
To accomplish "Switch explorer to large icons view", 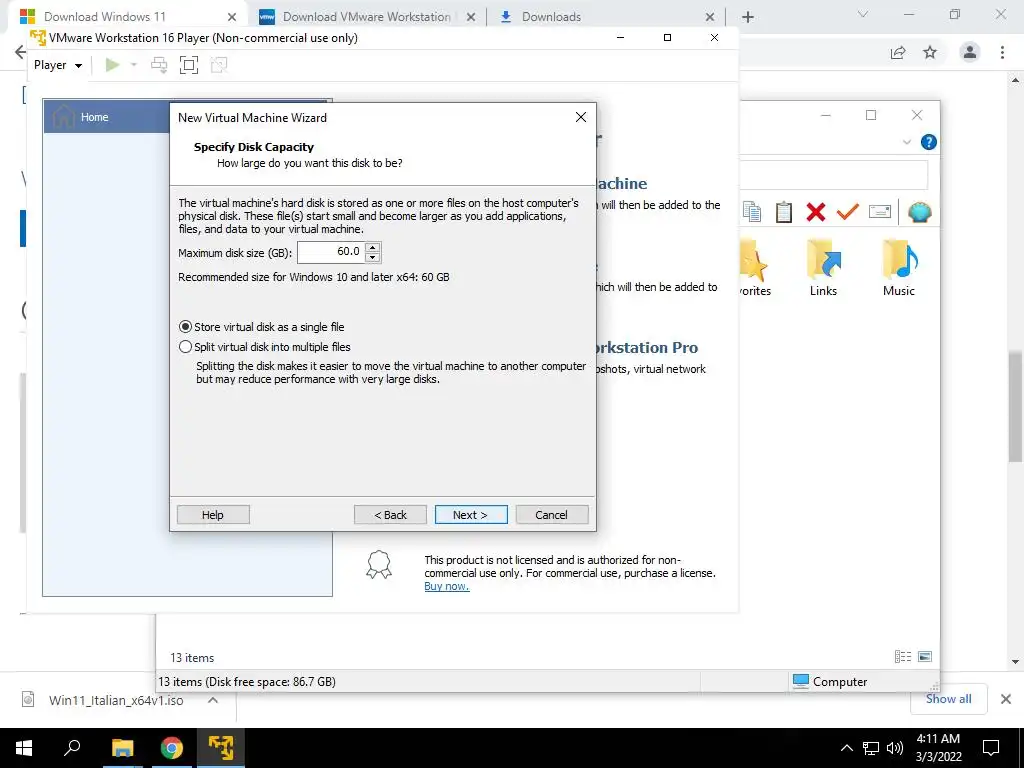I will (925, 656).
